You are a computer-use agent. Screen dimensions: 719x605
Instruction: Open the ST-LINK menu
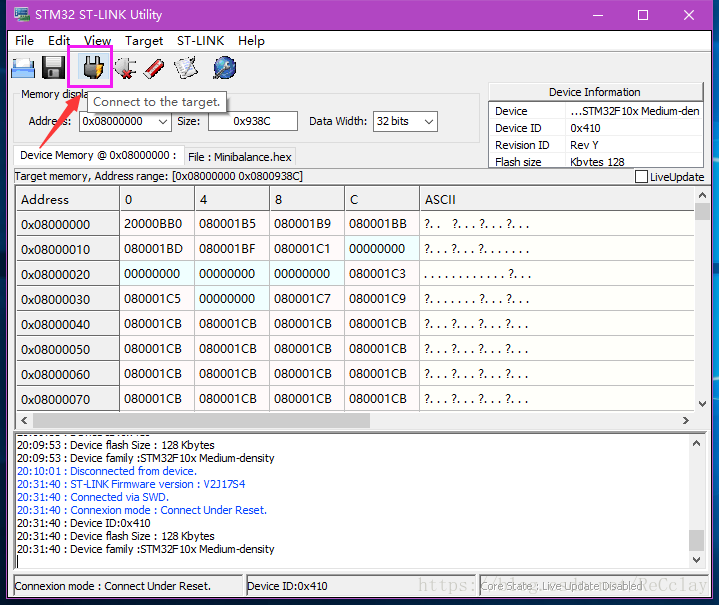pyautogui.click(x=199, y=41)
